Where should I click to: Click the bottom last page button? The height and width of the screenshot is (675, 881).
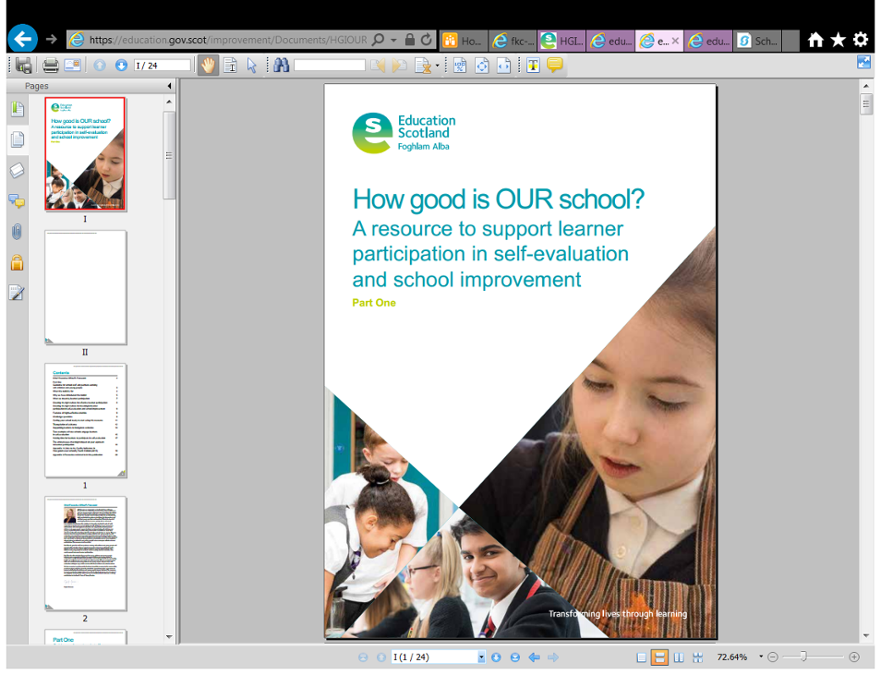[x=515, y=657]
